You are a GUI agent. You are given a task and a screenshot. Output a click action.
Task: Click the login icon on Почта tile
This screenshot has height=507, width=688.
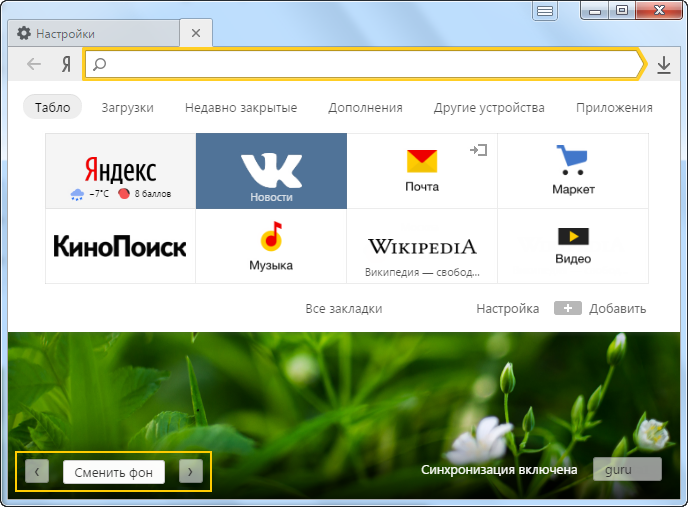(x=478, y=150)
